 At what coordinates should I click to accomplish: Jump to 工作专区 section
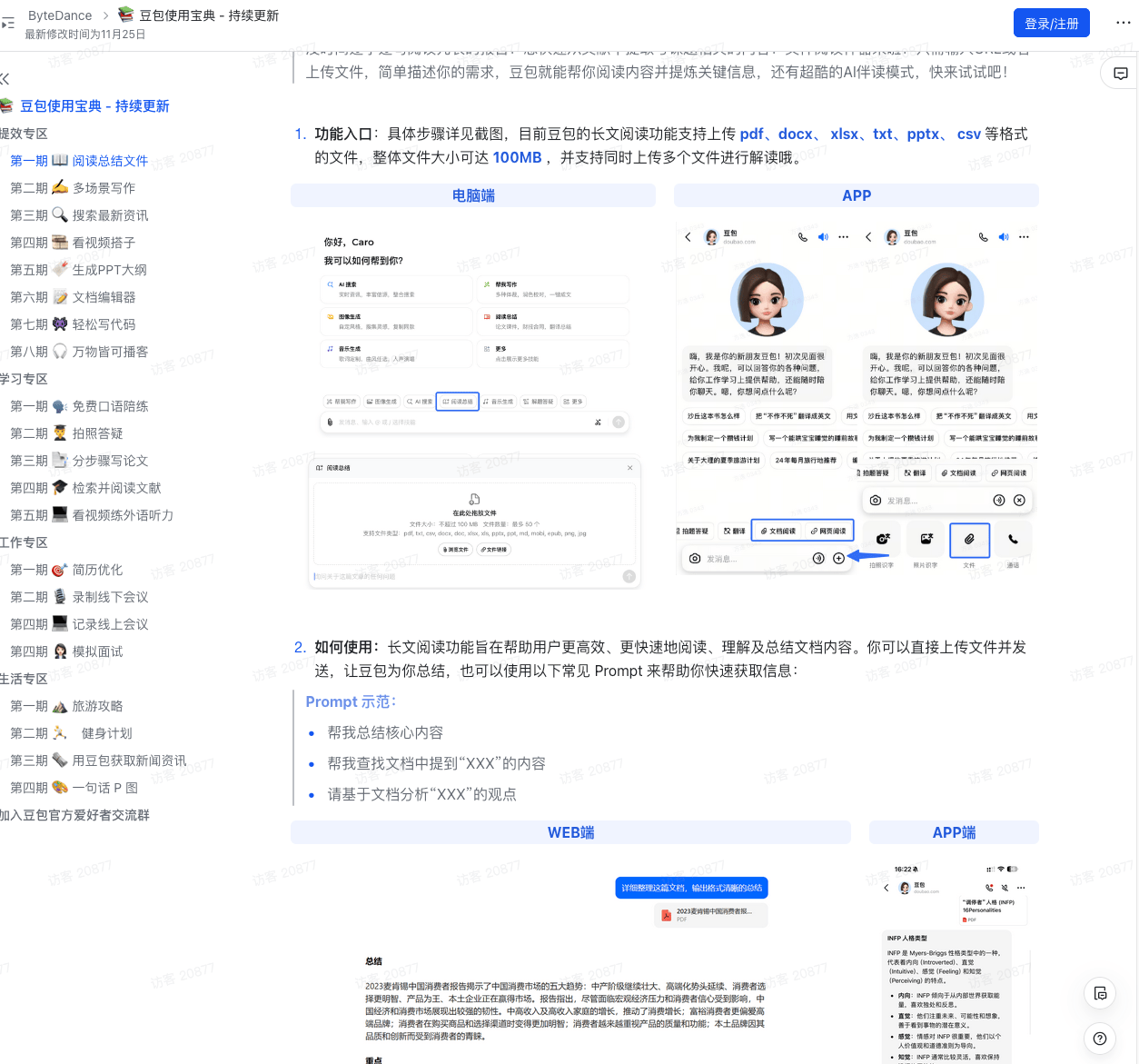[24, 542]
